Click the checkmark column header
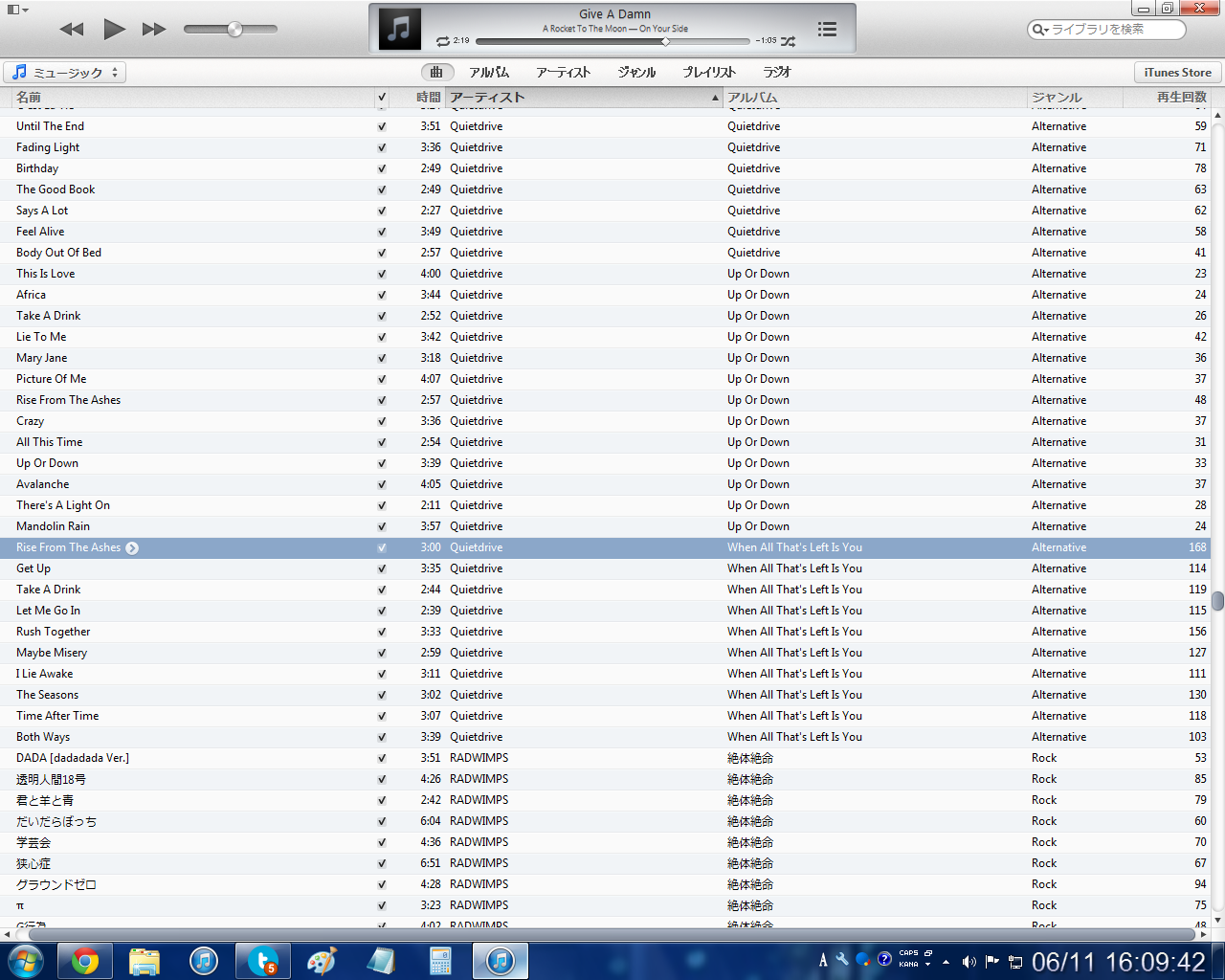1225x980 pixels. 382,97
